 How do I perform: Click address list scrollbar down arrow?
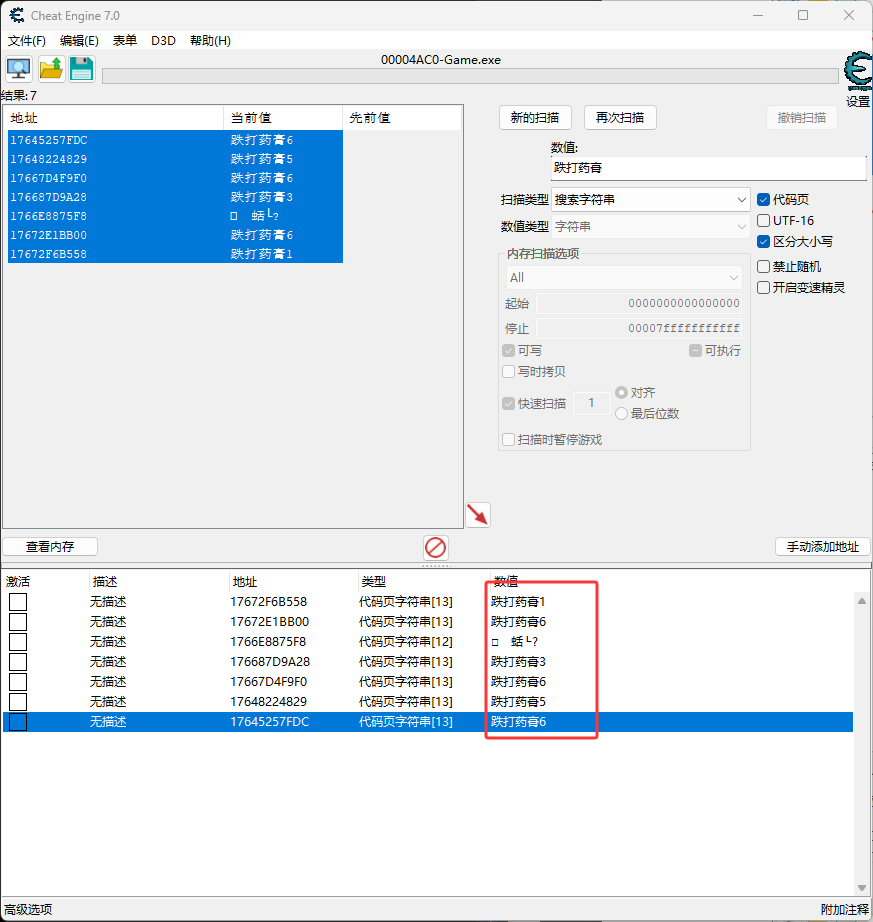pos(862,888)
